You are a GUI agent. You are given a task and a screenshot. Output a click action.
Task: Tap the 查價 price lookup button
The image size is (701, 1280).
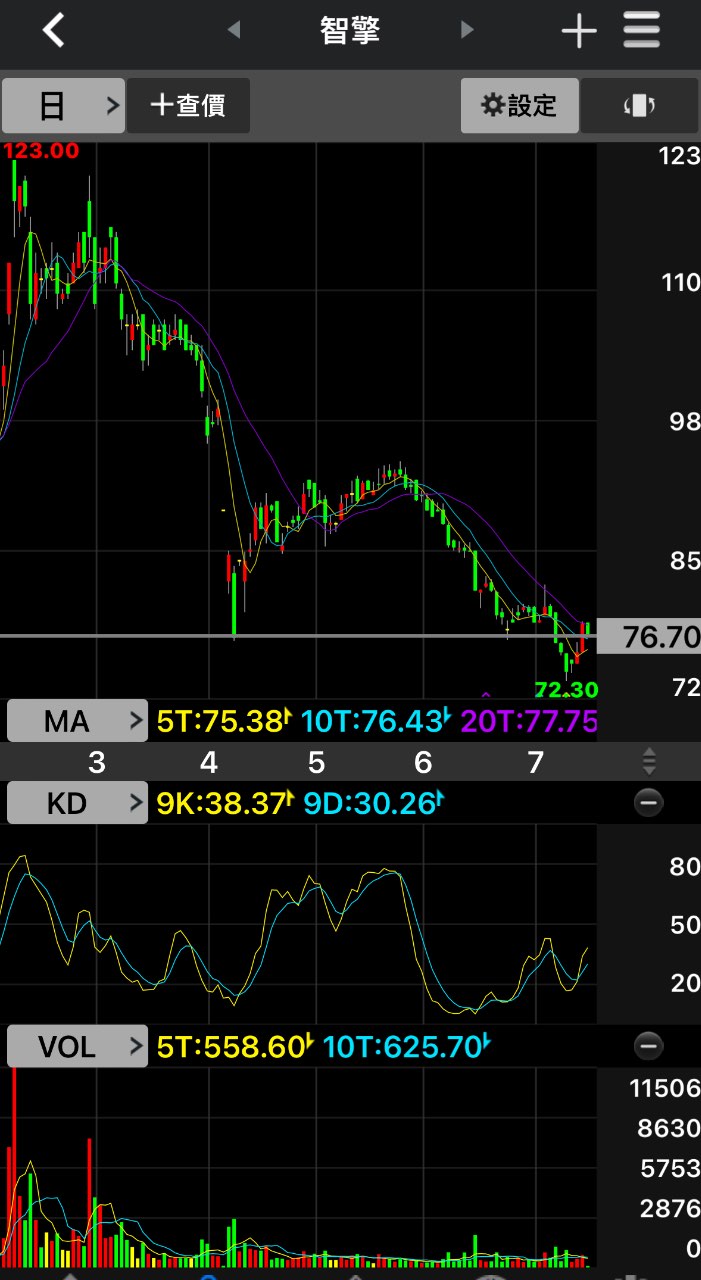(188, 105)
